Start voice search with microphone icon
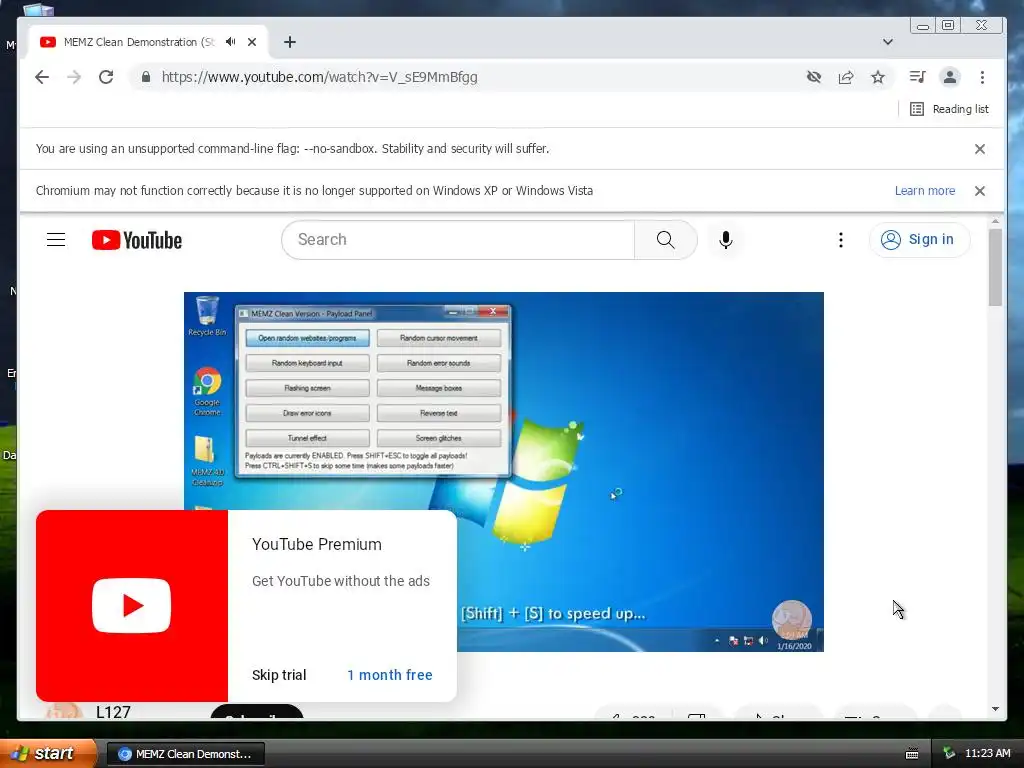 click(x=726, y=240)
